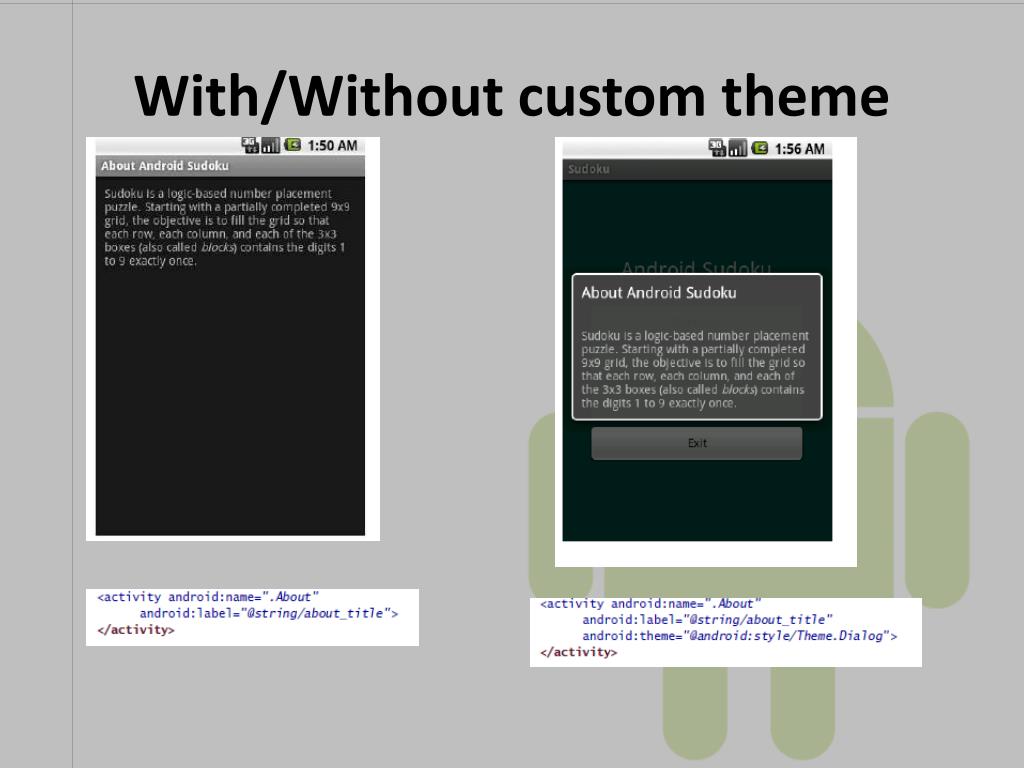Image resolution: width=1024 pixels, height=768 pixels.
Task: Click the battery icon beside 1:56 AM
Action: pyautogui.click(x=760, y=148)
